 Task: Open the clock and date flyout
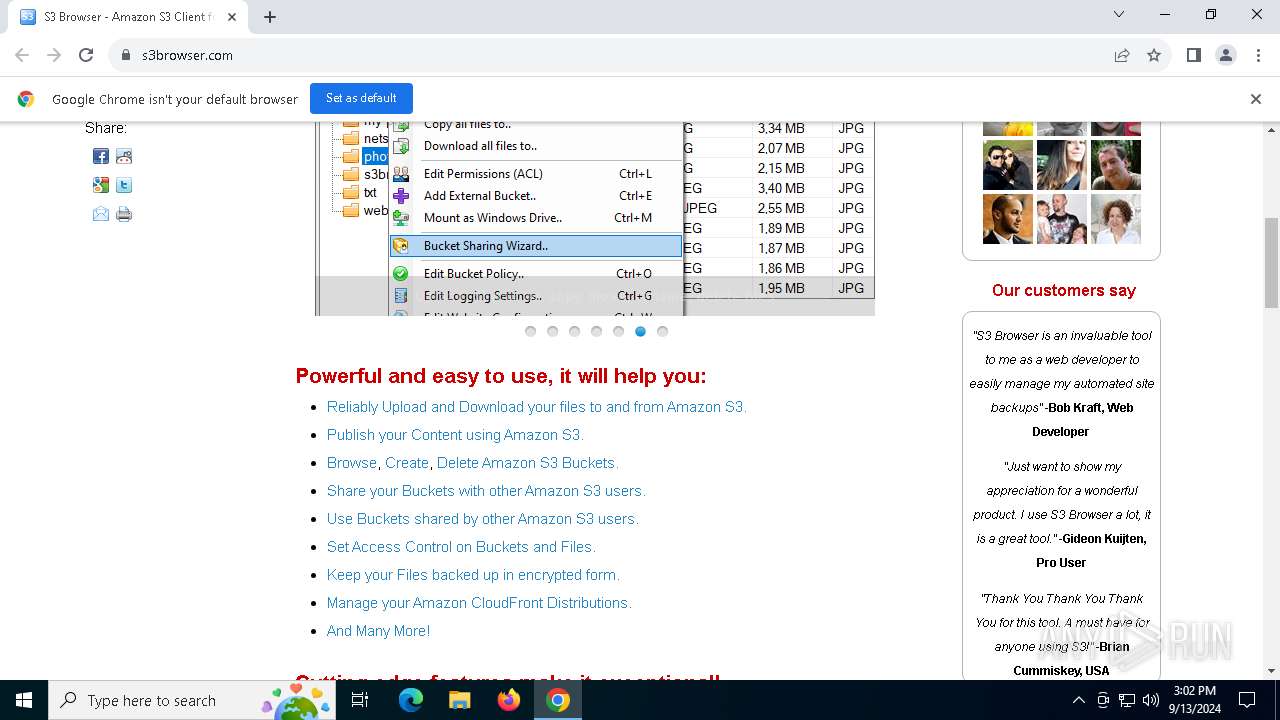pos(1194,700)
